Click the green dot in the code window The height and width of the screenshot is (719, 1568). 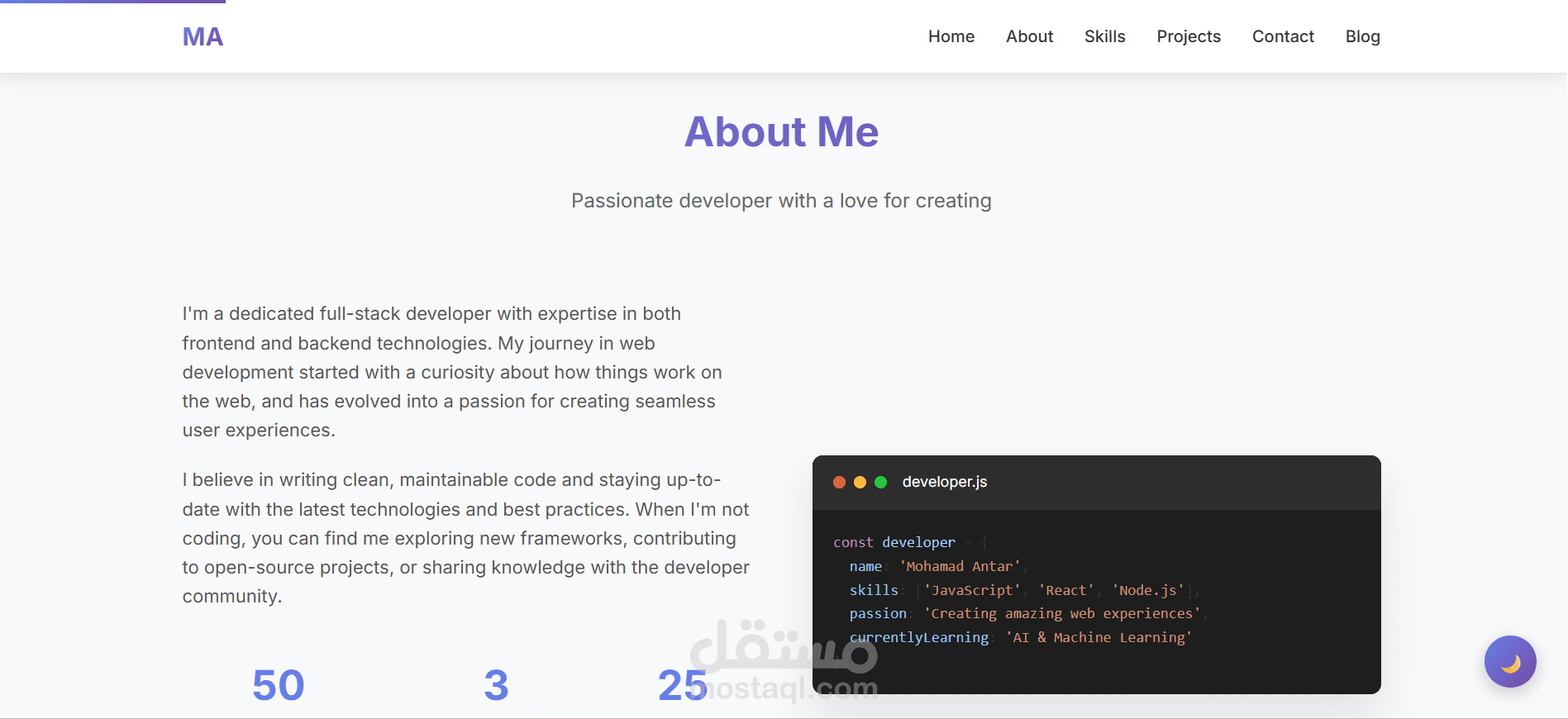pos(881,482)
